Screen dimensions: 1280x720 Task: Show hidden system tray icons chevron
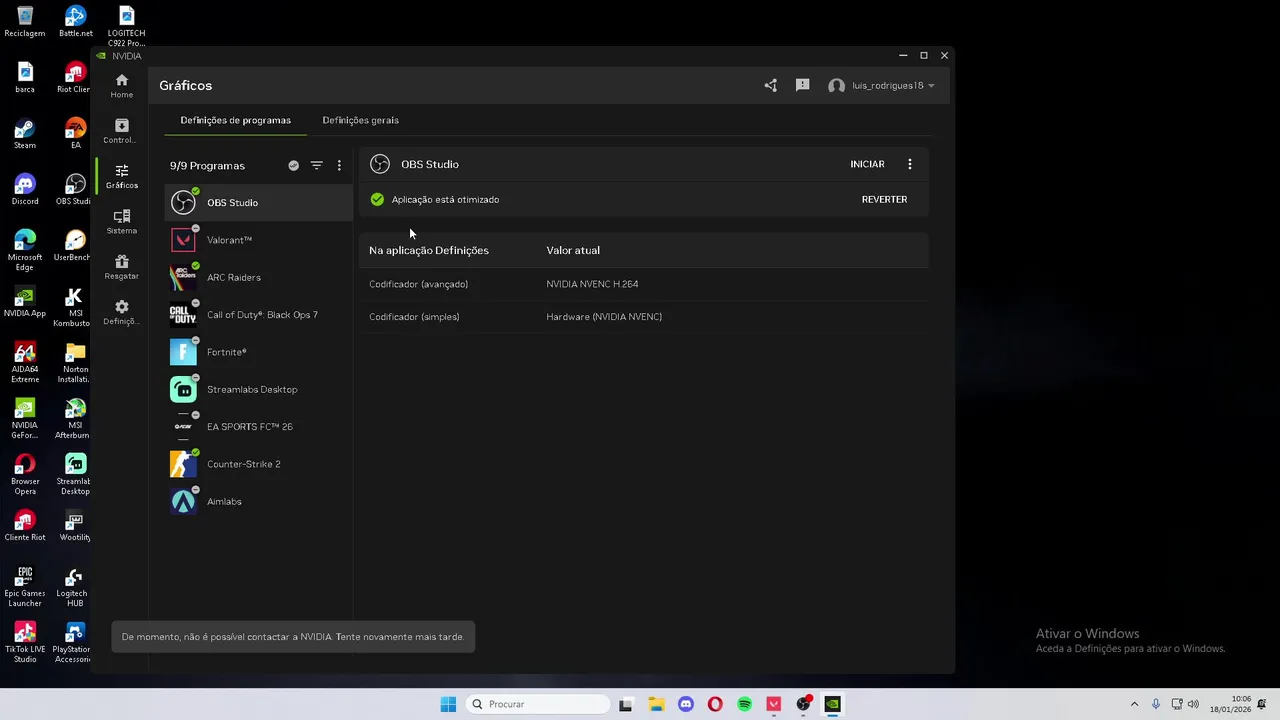point(1134,704)
